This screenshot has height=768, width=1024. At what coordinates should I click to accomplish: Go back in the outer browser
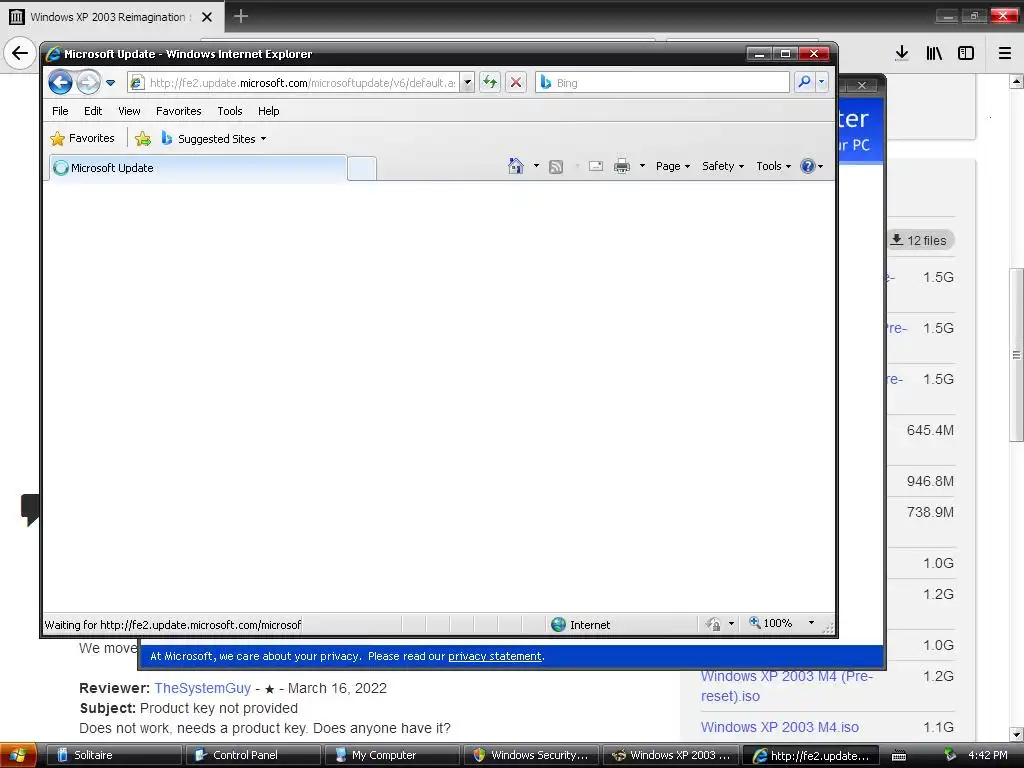click(x=20, y=53)
